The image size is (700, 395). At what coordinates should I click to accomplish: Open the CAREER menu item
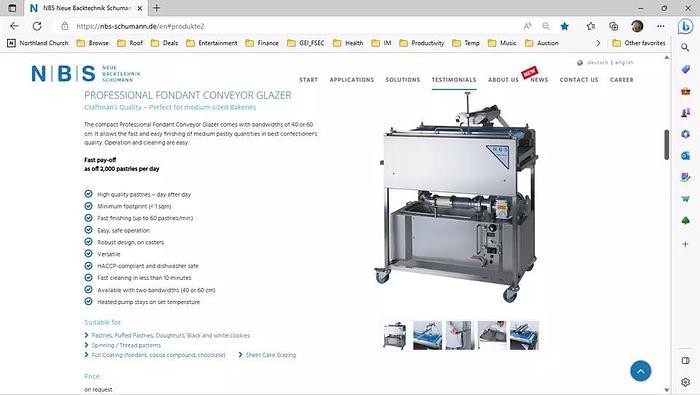coord(621,80)
